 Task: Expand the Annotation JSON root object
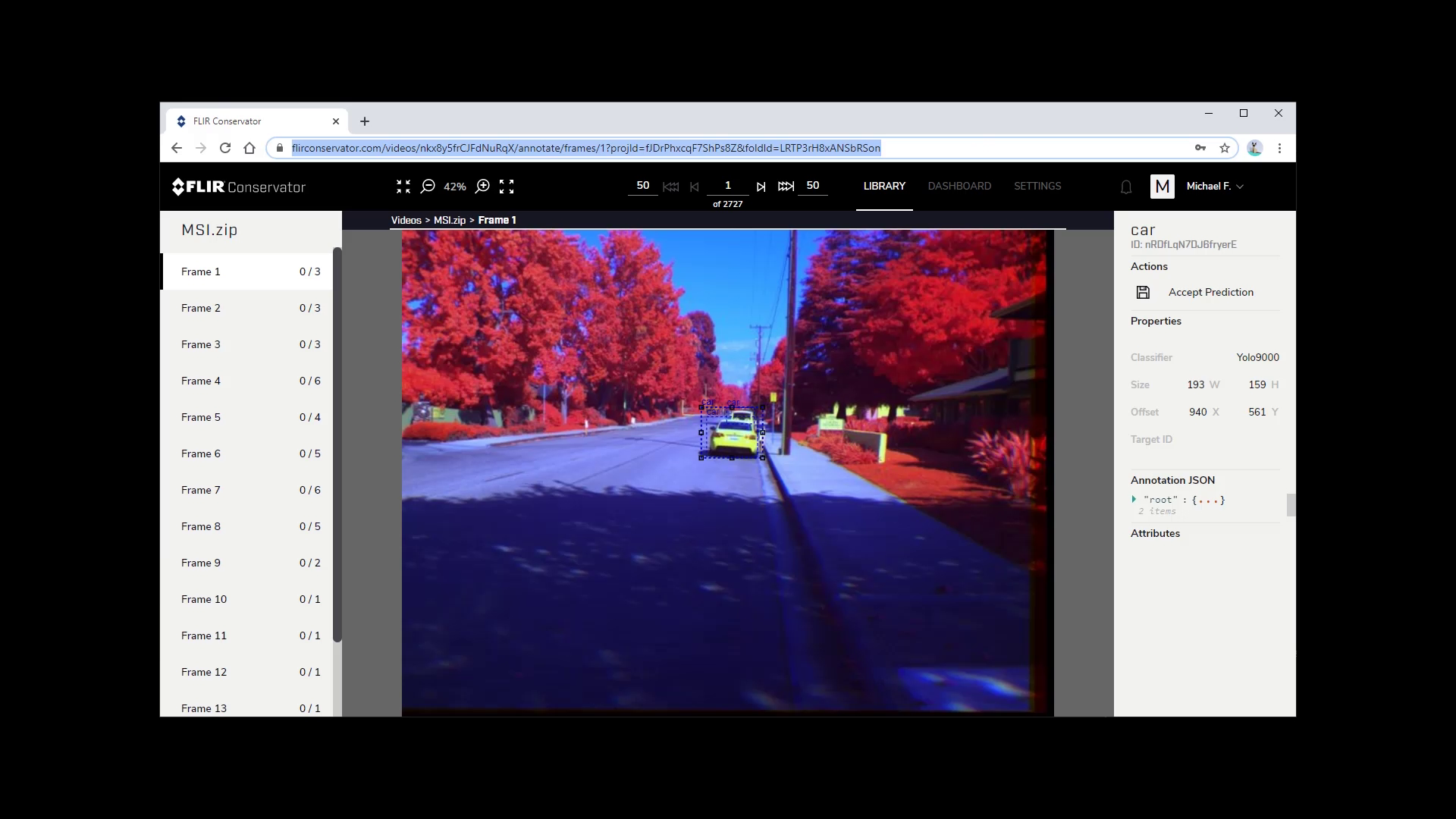1134,499
